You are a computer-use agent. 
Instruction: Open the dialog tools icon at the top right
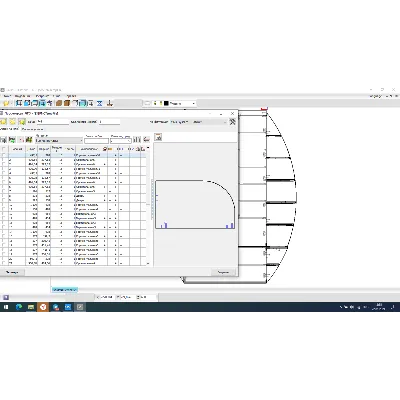click(x=233, y=122)
